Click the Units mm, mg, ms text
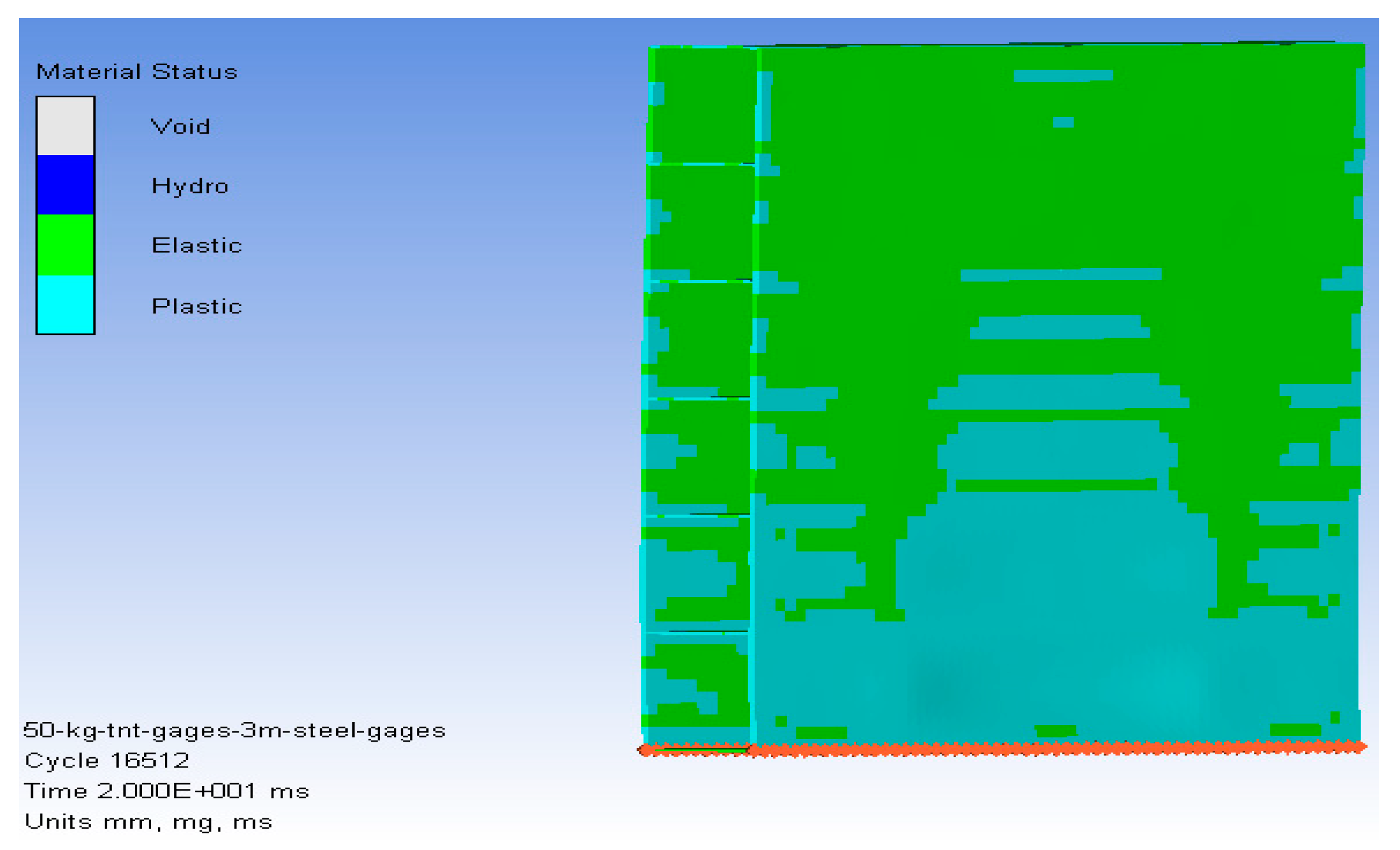The height and width of the screenshot is (850, 1400). [x=148, y=821]
